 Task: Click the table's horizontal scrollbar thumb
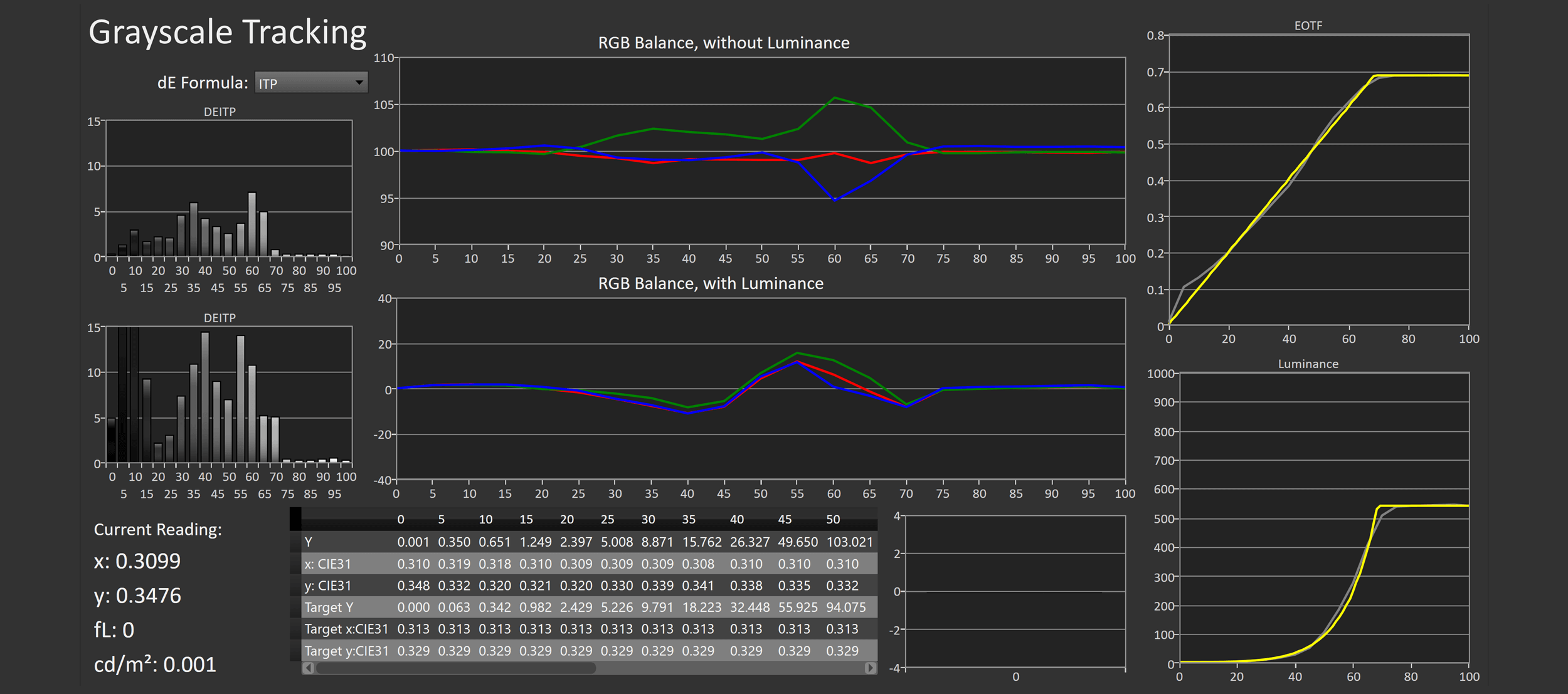[x=455, y=668]
